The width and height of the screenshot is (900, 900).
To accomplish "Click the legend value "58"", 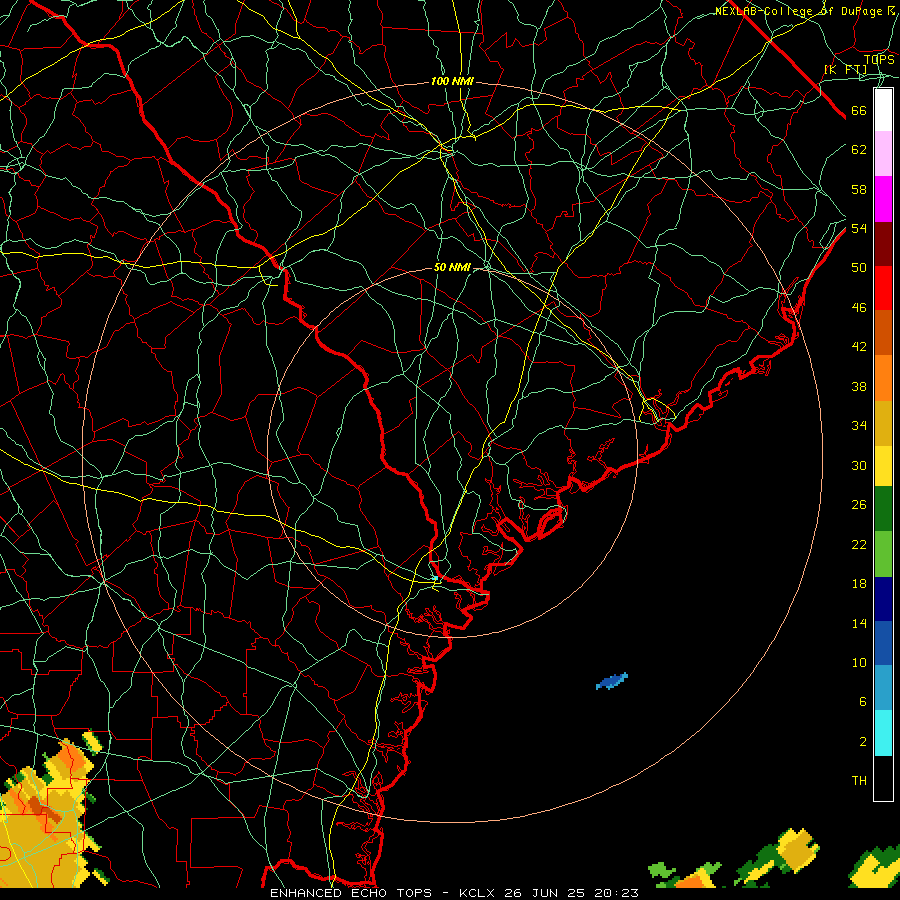I will pos(859,189).
